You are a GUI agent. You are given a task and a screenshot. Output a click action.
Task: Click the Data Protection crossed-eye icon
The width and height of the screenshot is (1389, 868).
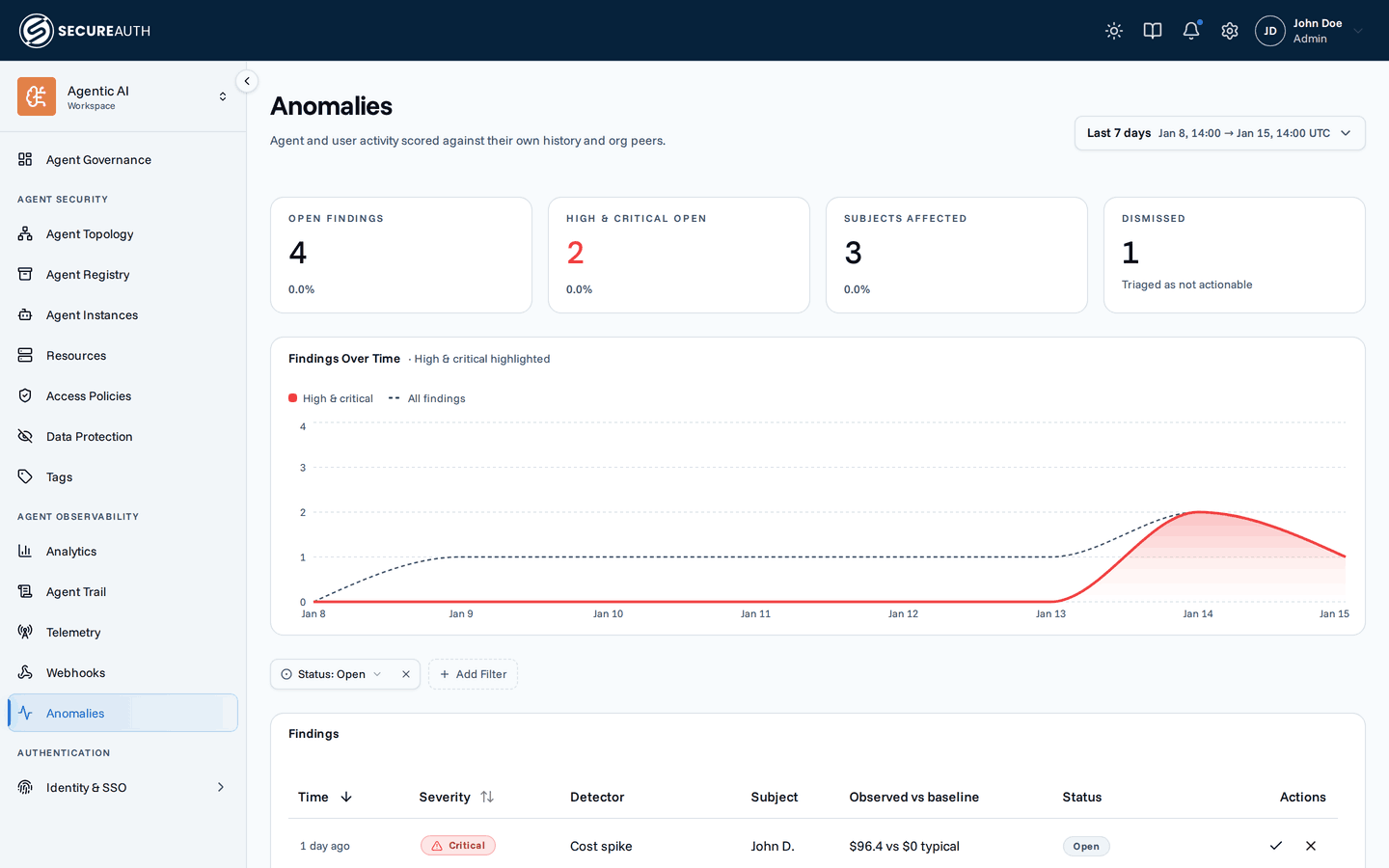click(x=25, y=436)
